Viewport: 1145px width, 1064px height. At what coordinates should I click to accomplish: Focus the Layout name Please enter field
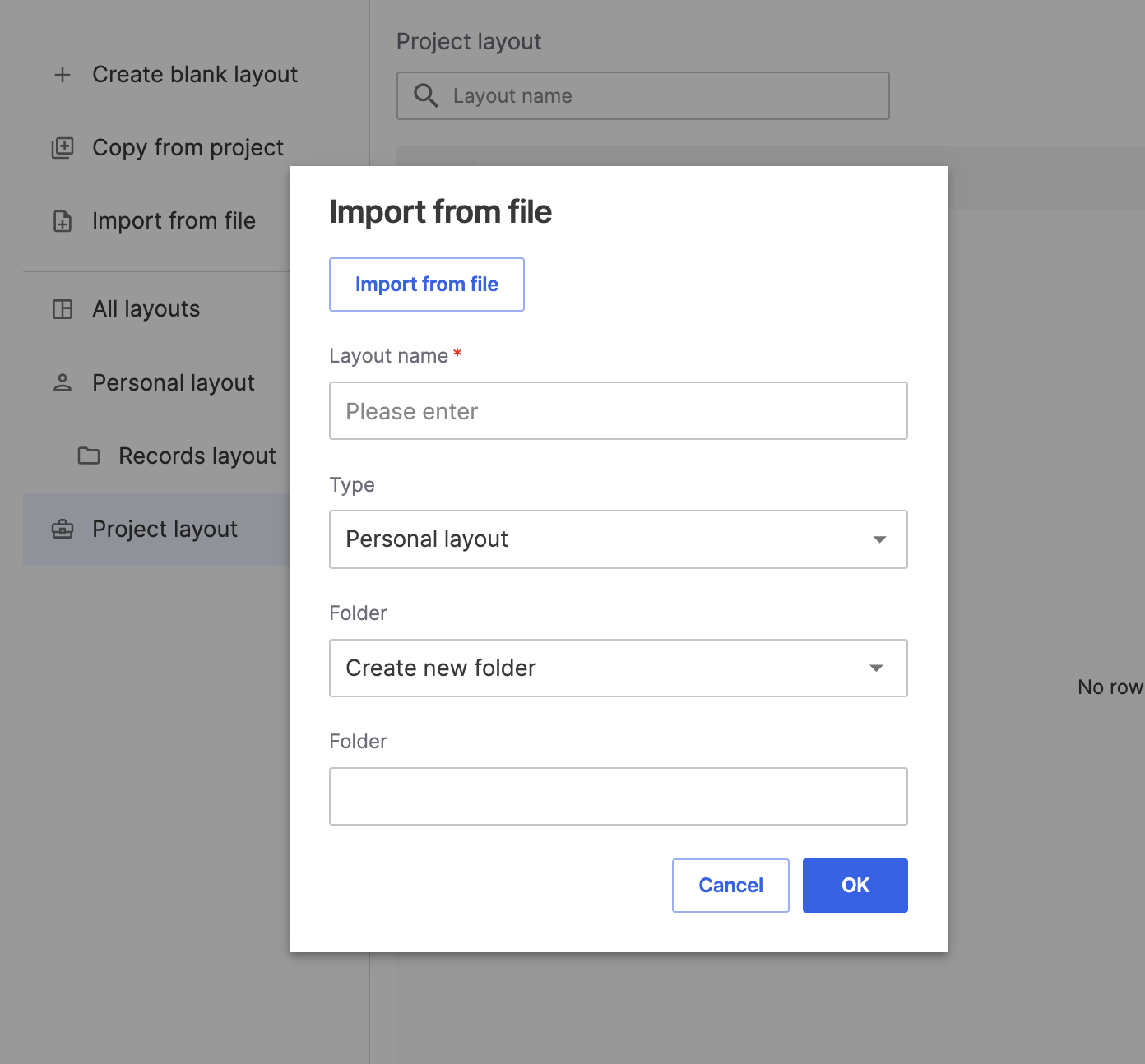click(x=618, y=411)
